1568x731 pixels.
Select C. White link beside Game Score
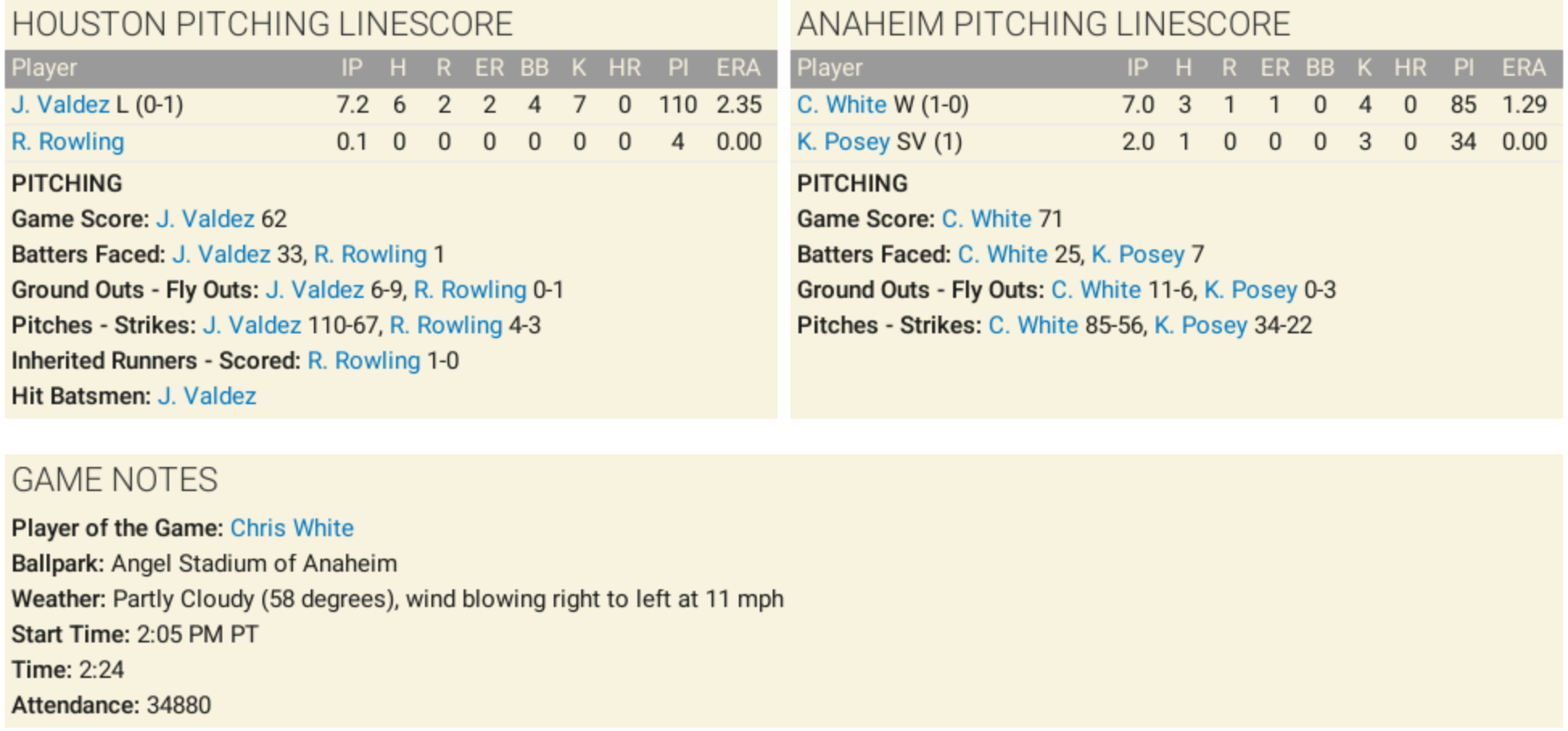[x=987, y=219]
